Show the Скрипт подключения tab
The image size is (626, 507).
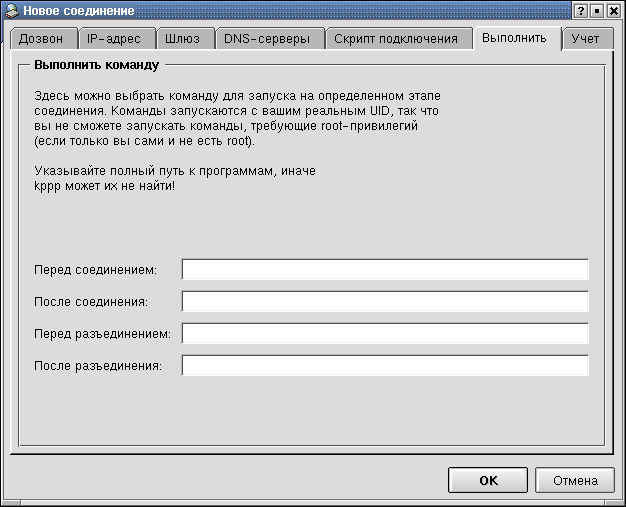tap(396, 39)
